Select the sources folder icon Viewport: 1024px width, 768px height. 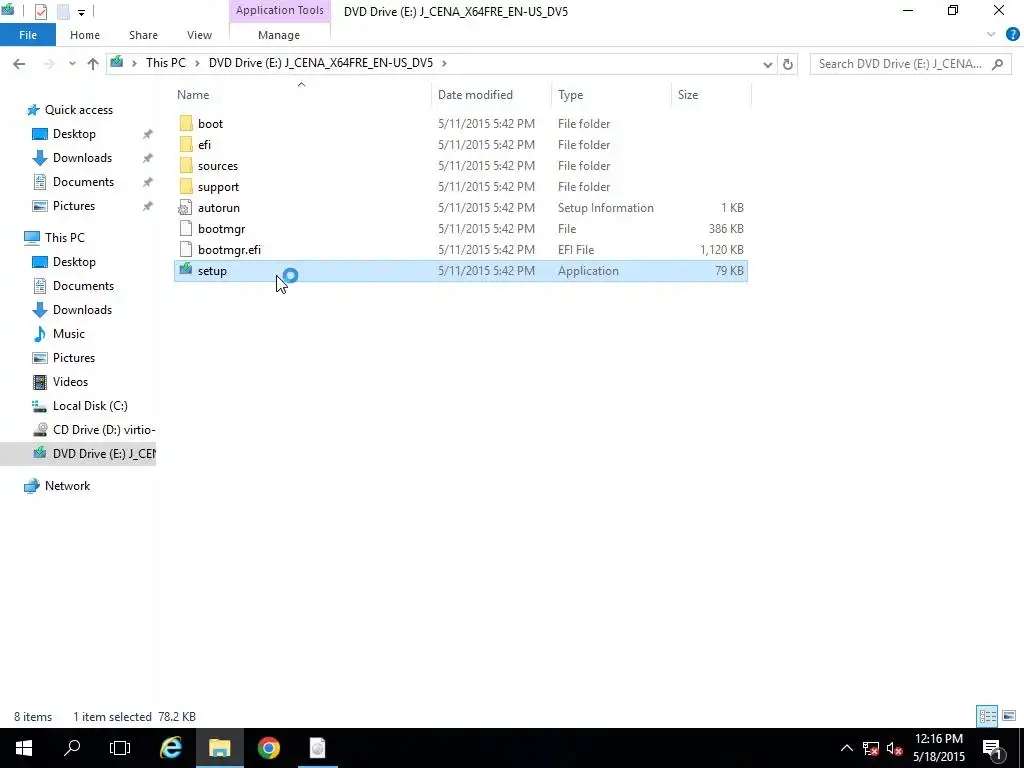point(186,165)
